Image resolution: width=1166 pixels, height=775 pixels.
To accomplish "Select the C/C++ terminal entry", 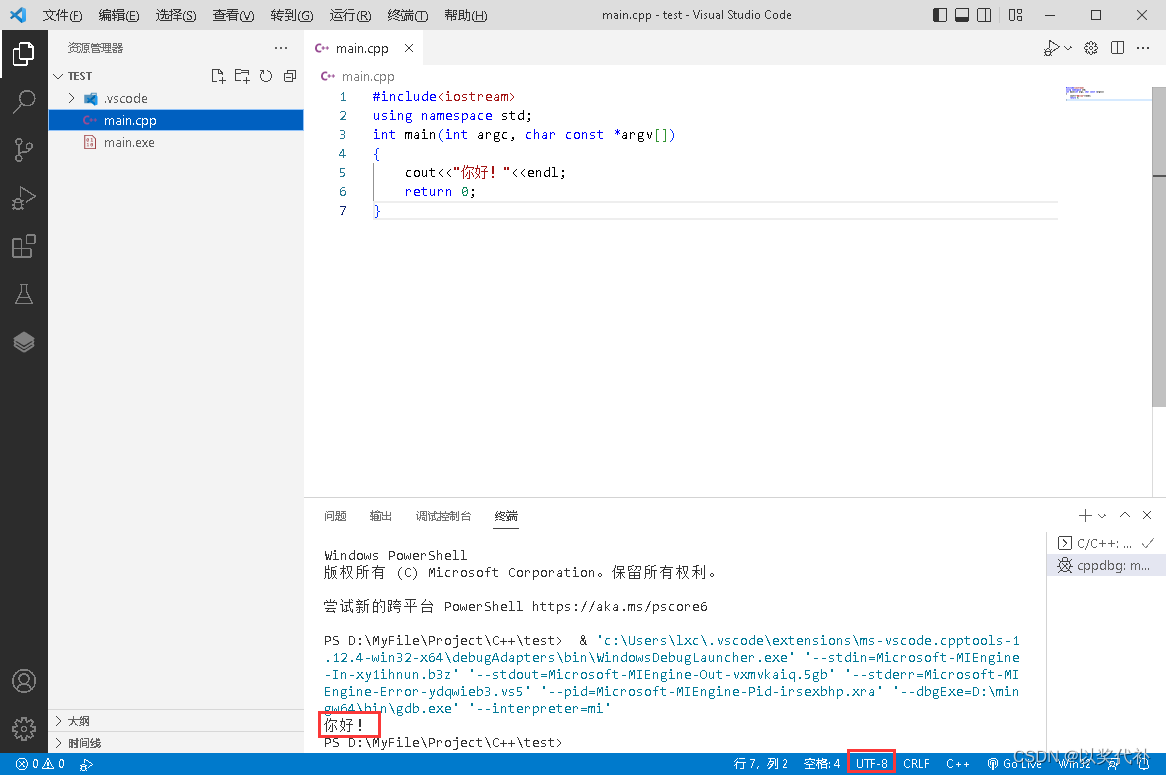I will (x=1106, y=544).
